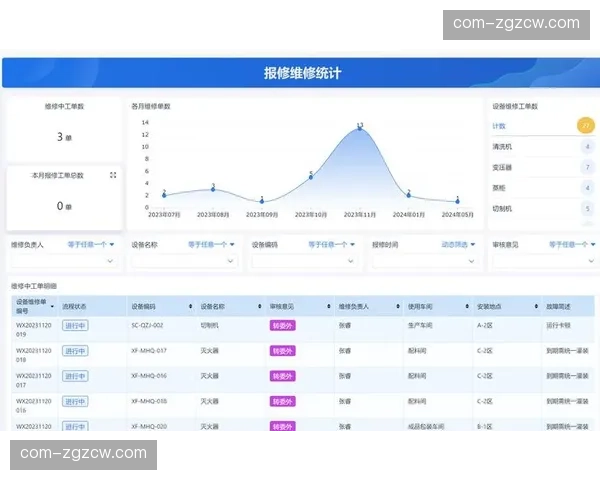Click 进行中 tag in row WX20231120017
Image resolution: width=600 pixels, height=480 pixels.
pyautogui.click(x=75, y=376)
